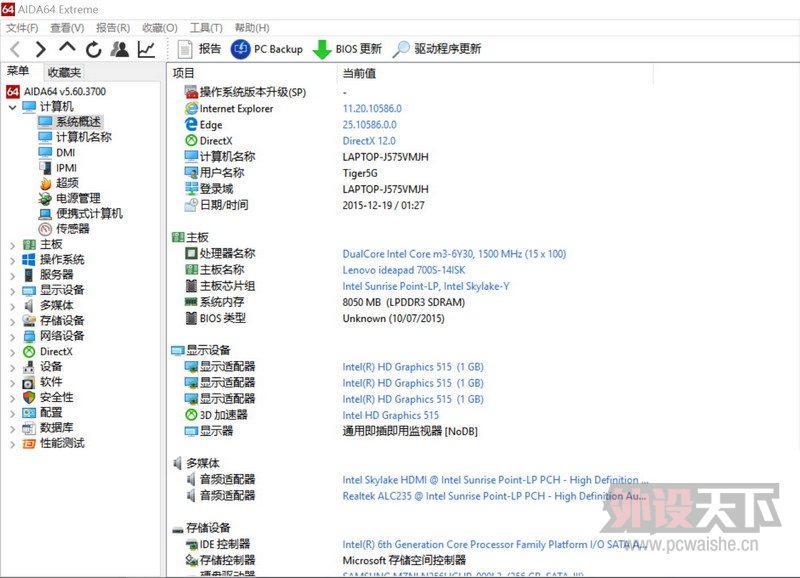Click the Intel Sunrise Point-LP chipset link
800x578 pixels.
(x=426, y=286)
